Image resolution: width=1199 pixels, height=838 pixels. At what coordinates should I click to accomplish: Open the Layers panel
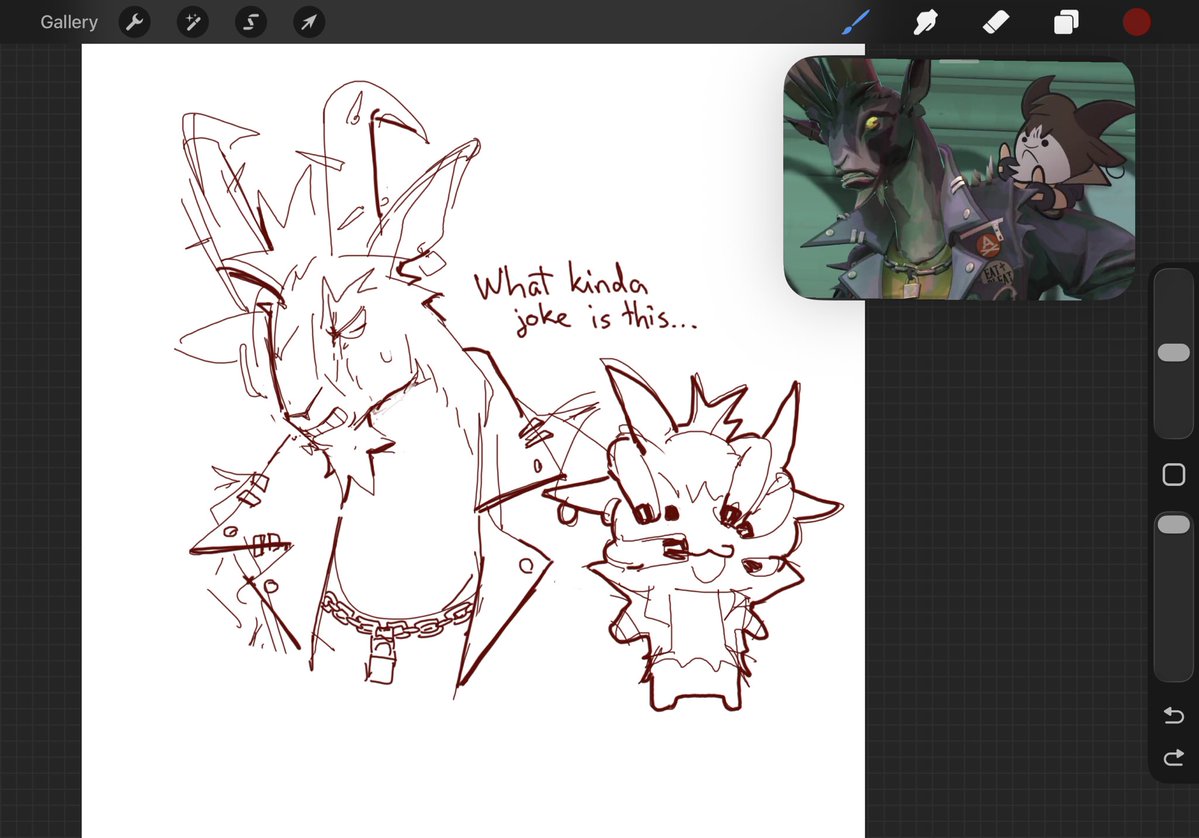coord(1066,22)
